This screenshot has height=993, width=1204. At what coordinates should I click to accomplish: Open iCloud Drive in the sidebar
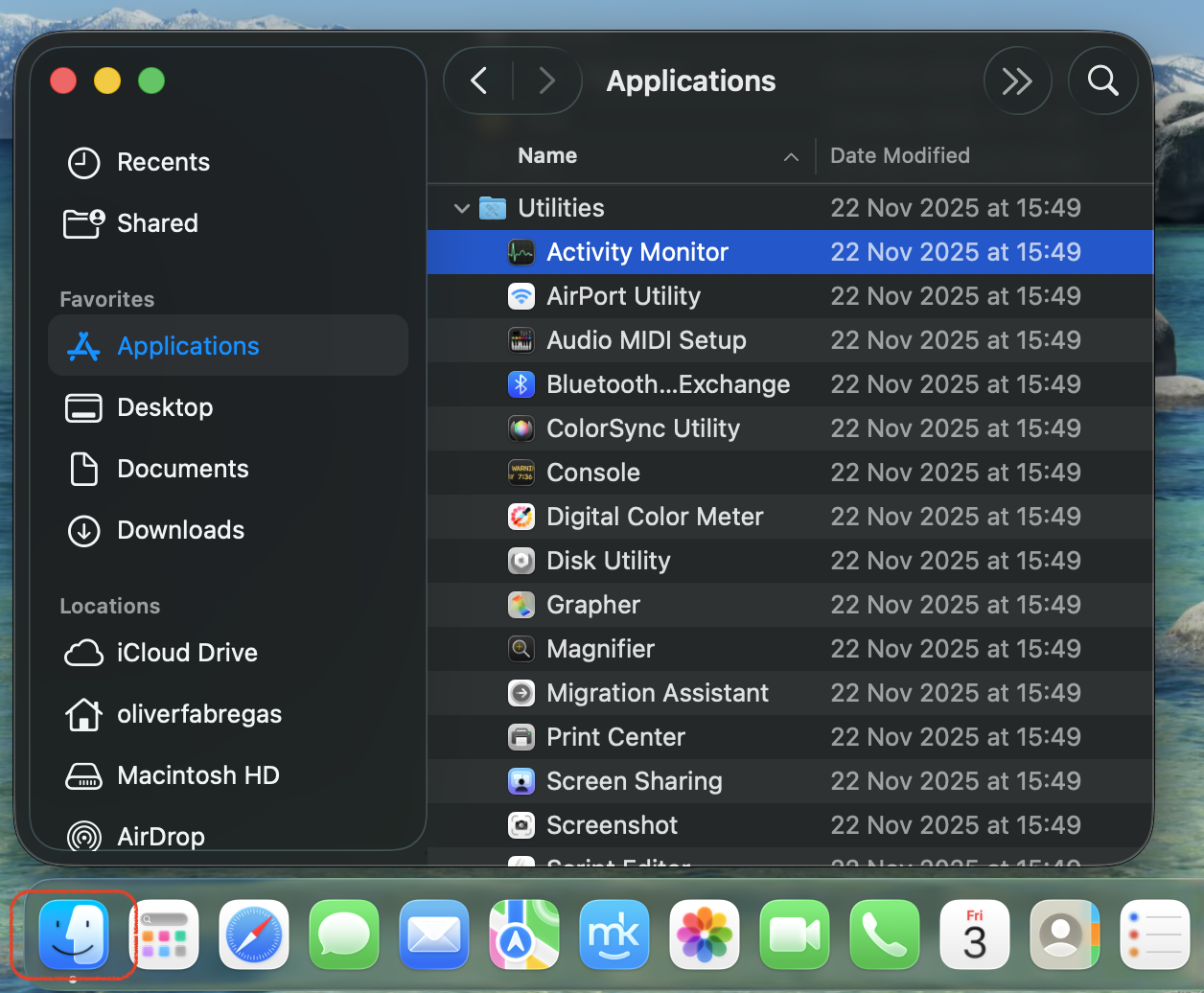coord(187,653)
